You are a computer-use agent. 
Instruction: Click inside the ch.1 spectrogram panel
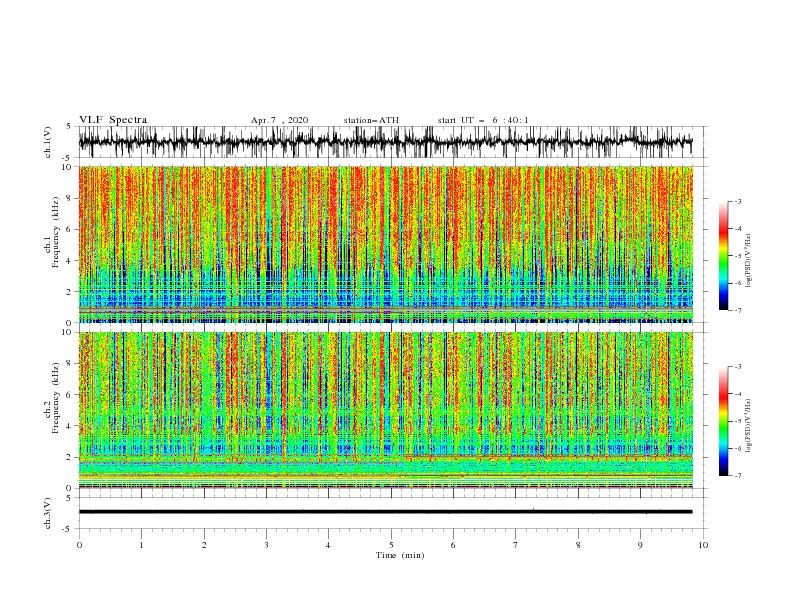point(386,244)
